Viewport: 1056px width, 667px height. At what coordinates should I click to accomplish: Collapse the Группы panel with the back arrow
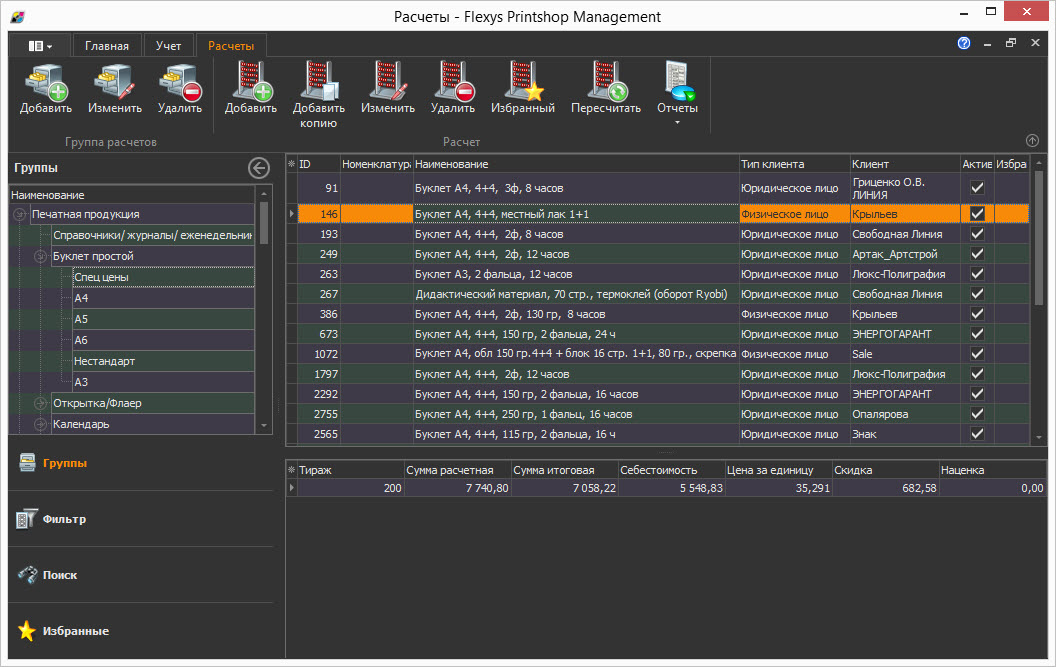coord(259,168)
